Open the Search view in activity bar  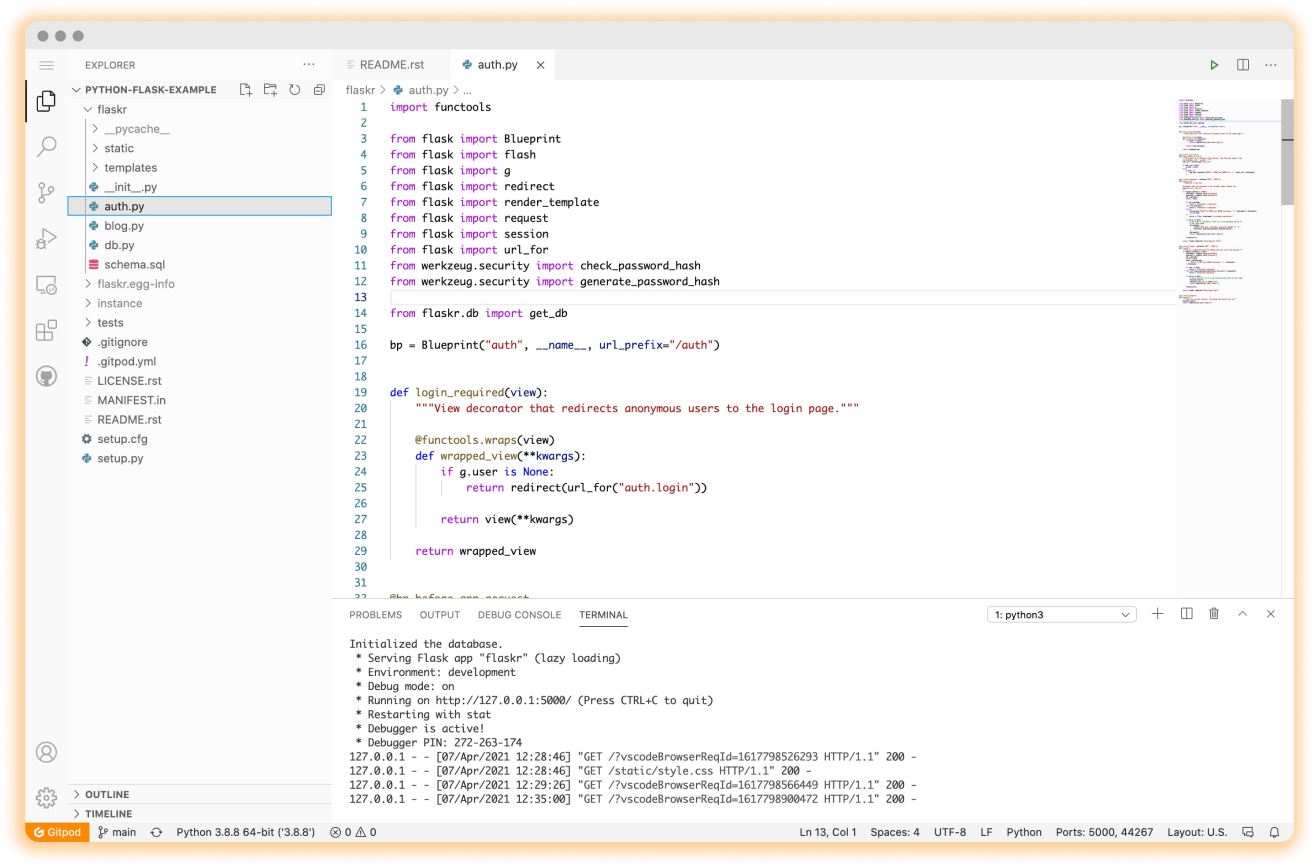(x=46, y=147)
